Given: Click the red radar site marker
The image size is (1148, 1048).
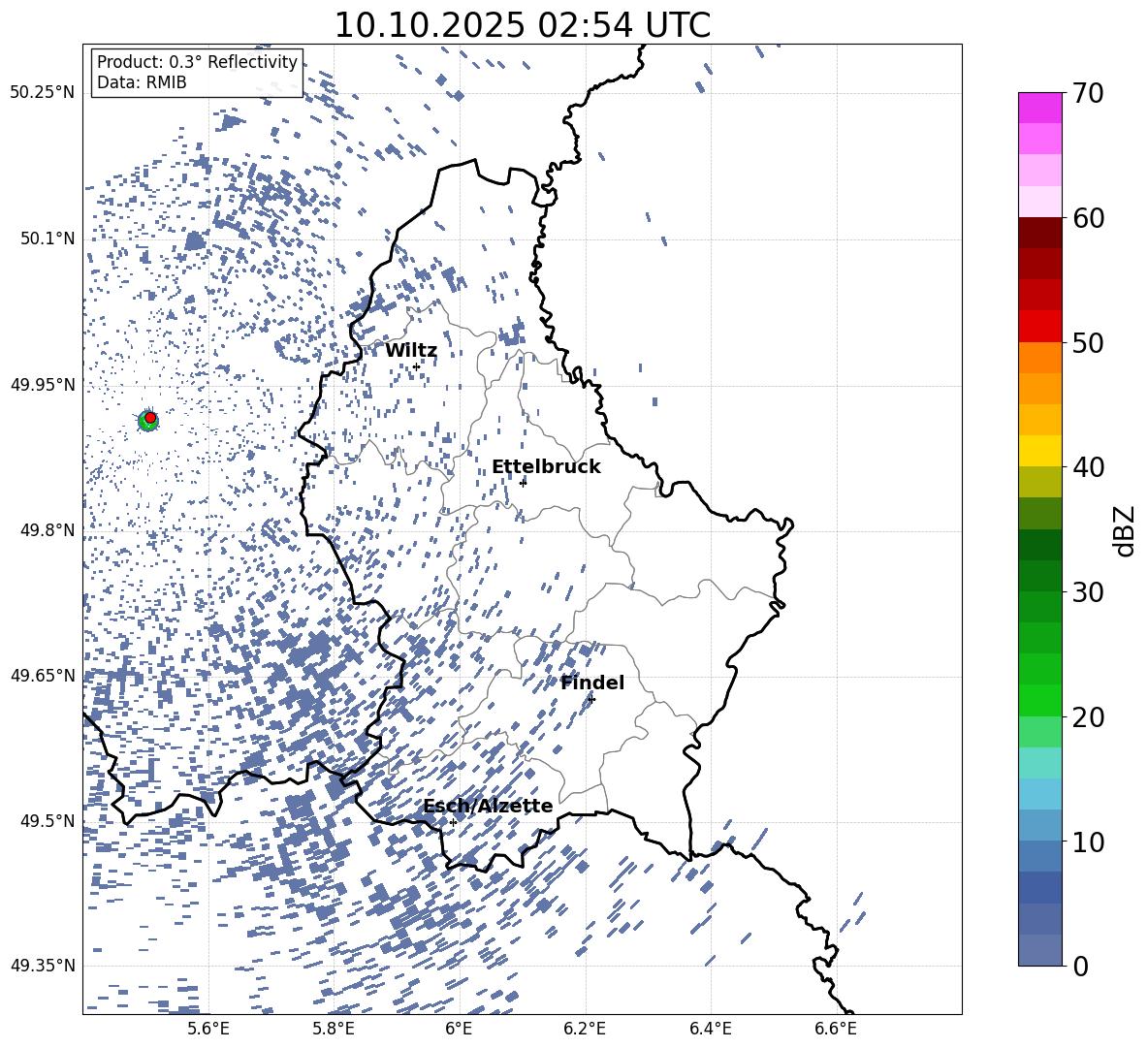Looking at the screenshot, I should pos(150,418).
